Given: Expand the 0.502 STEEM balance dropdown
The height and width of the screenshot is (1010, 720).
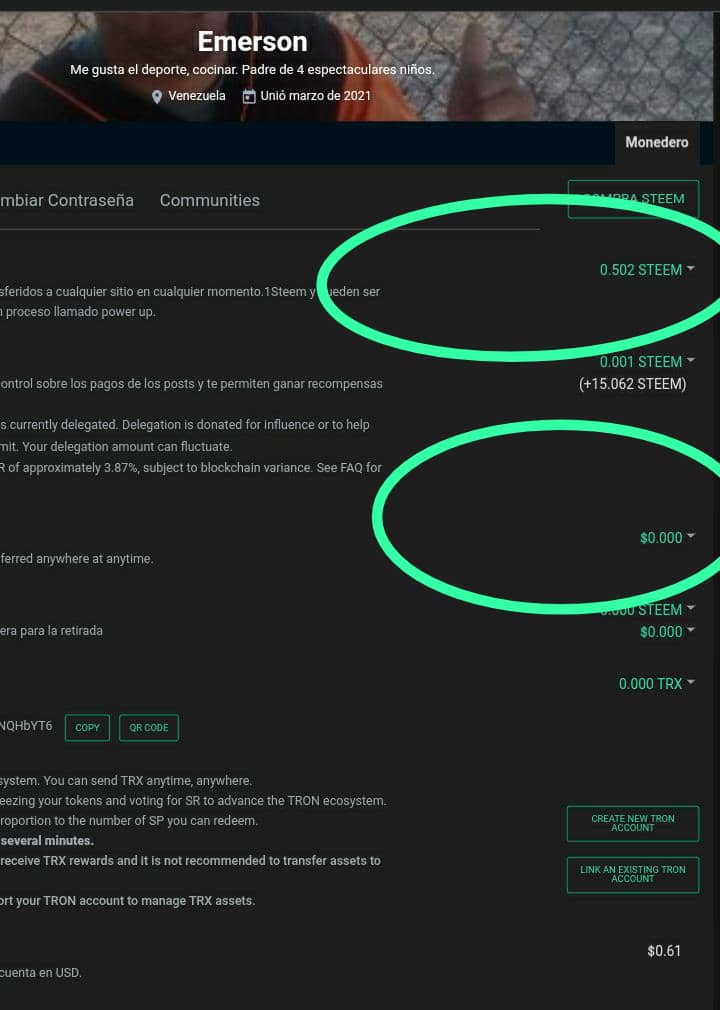Looking at the screenshot, I should 647,270.
